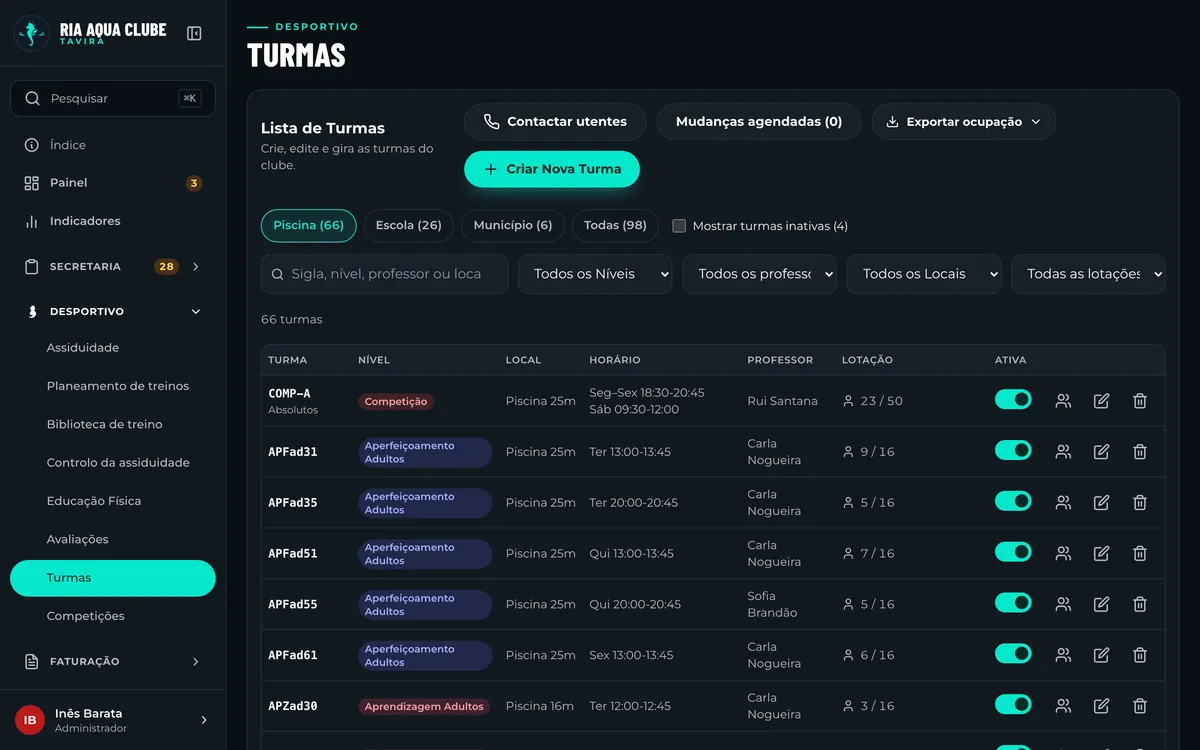Image resolution: width=1200 pixels, height=750 pixels.
Task: Collapse the sidebar with the panel icon
Action: coord(195,33)
